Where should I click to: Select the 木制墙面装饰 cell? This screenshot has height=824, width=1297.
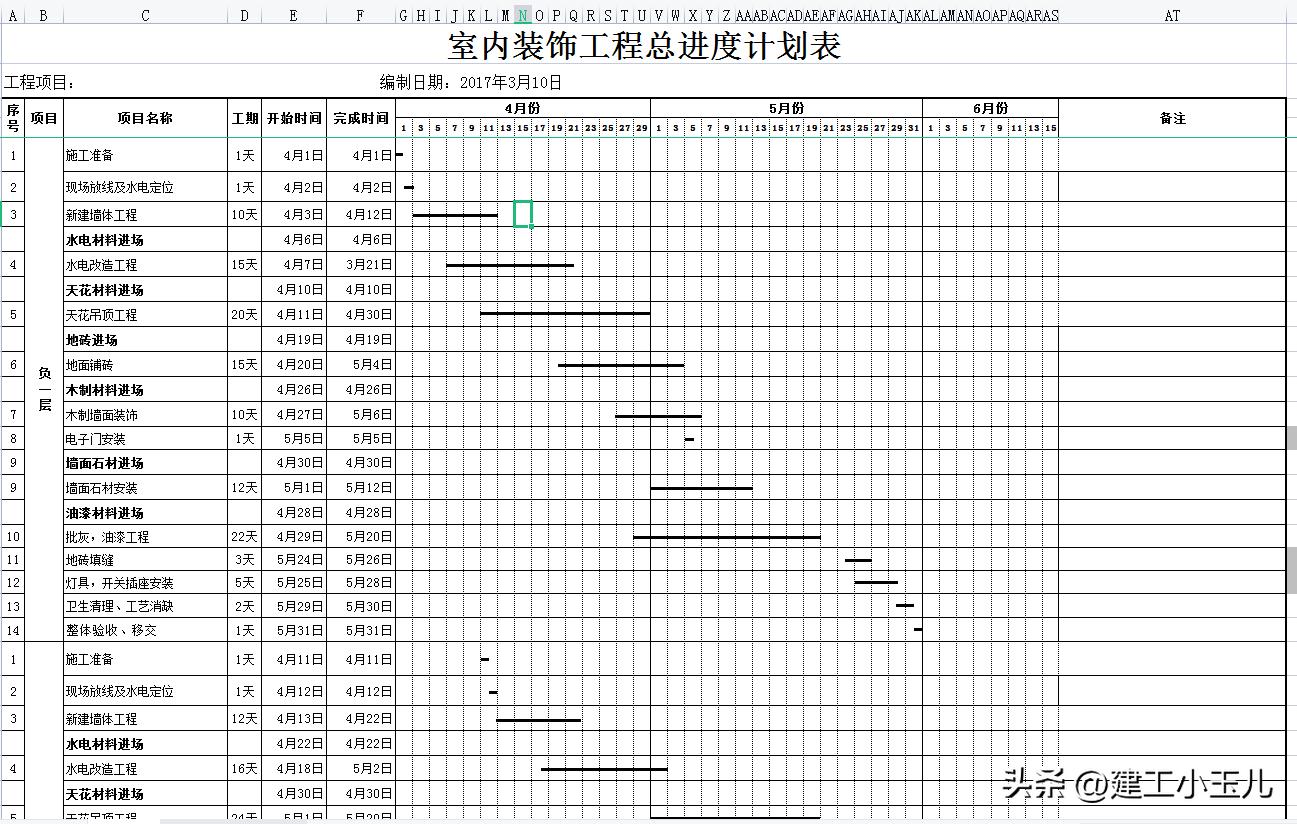point(145,415)
